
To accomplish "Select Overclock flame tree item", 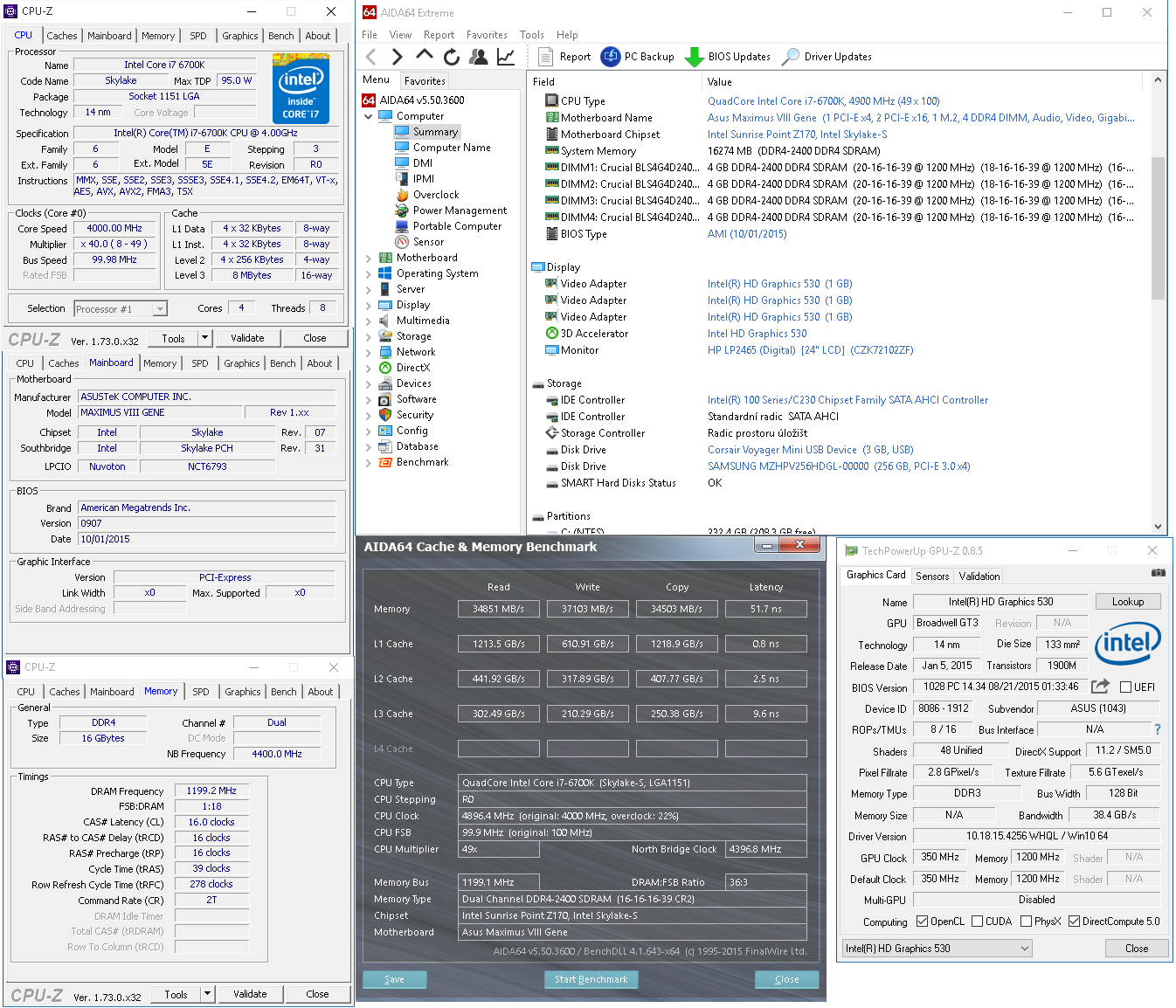I will click(427, 195).
